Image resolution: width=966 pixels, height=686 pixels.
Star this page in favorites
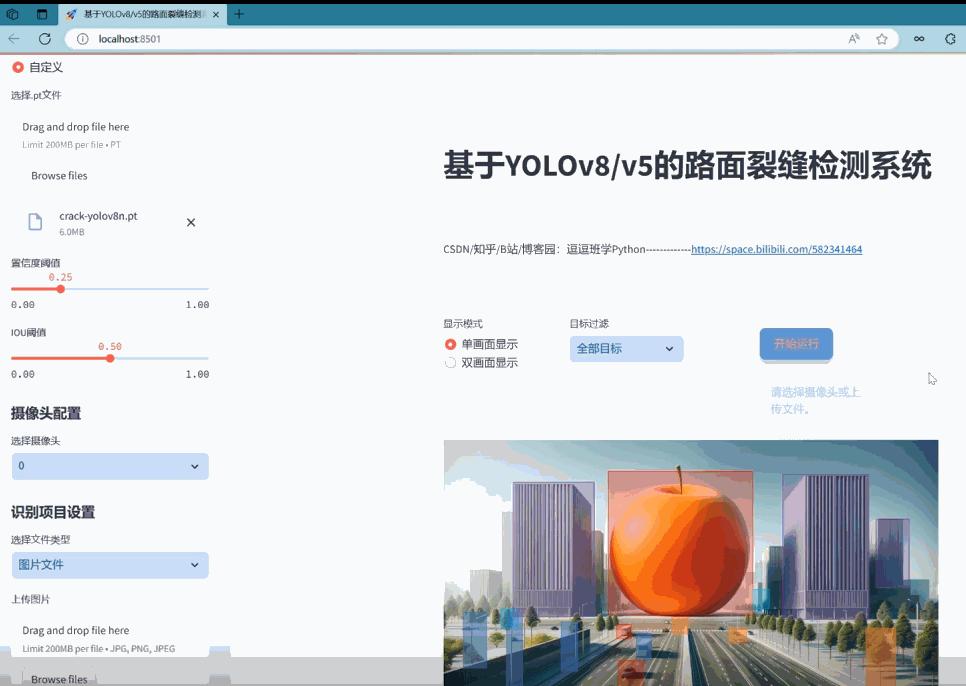882,39
